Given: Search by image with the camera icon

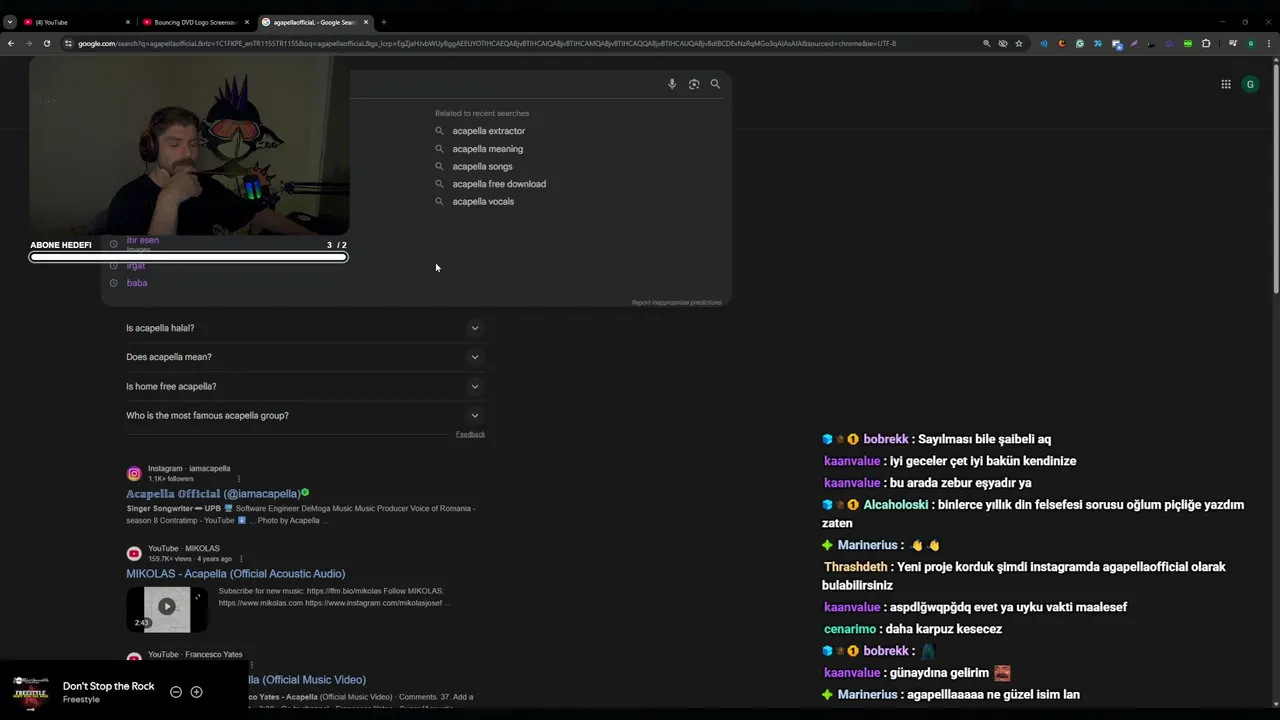Looking at the screenshot, I should pyautogui.click(x=694, y=84).
